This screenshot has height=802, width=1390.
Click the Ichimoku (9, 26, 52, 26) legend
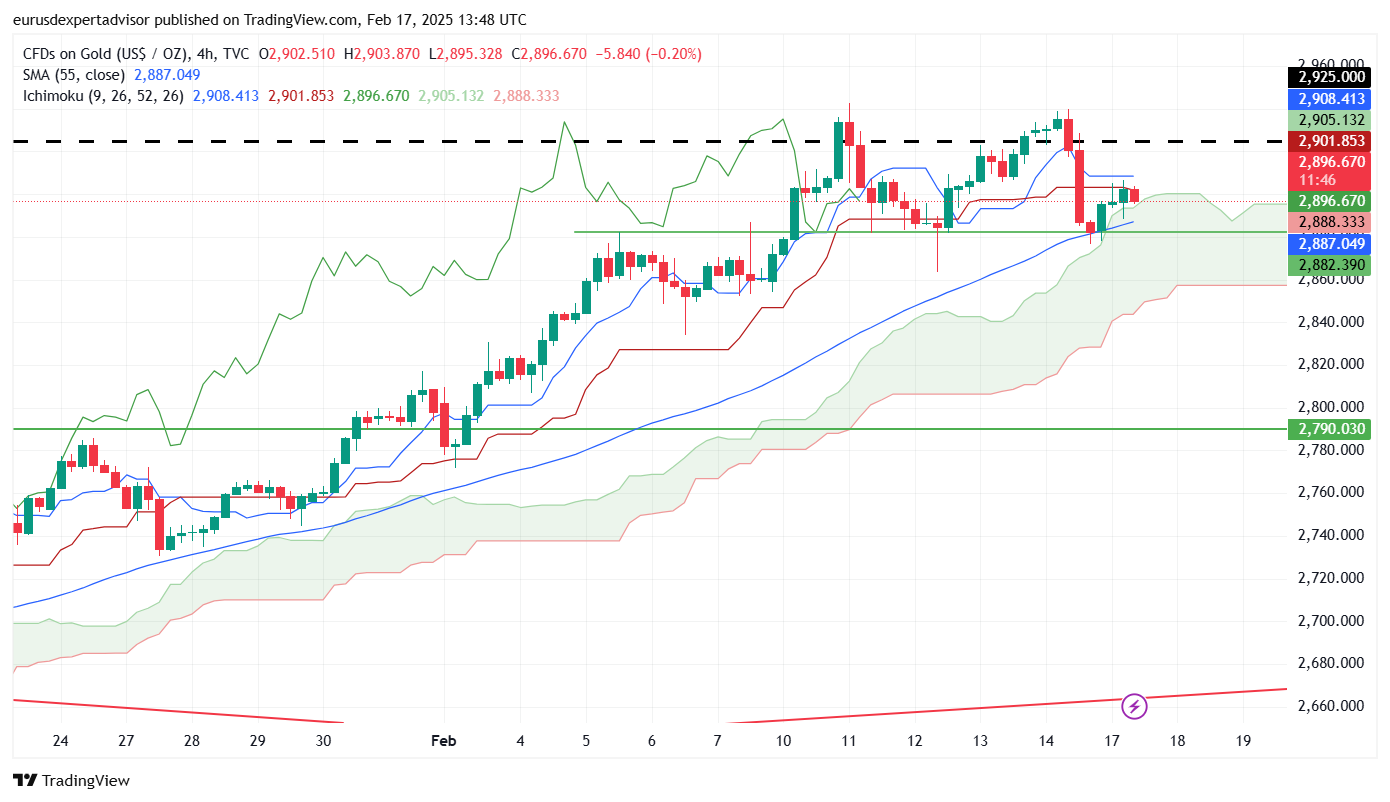(103, 96)
